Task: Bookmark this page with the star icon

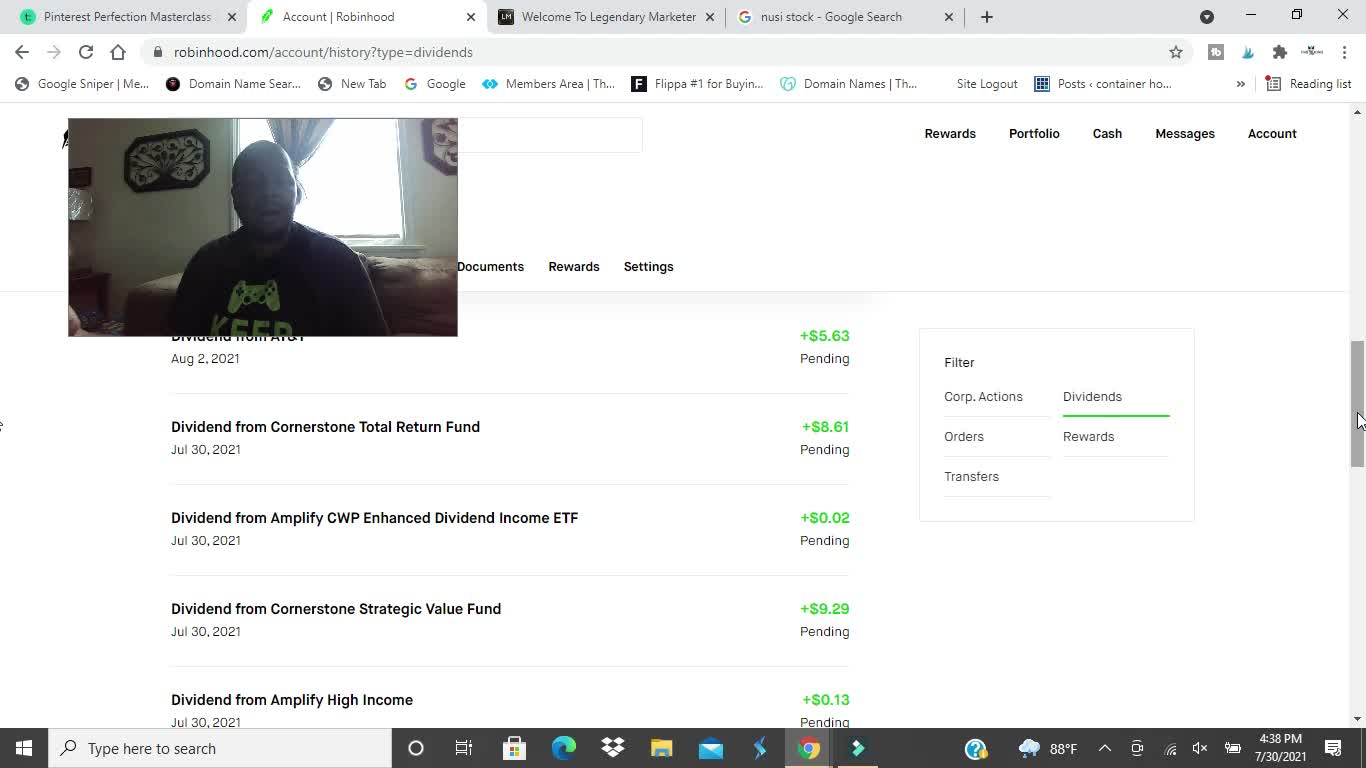Action: [1176, 52]
